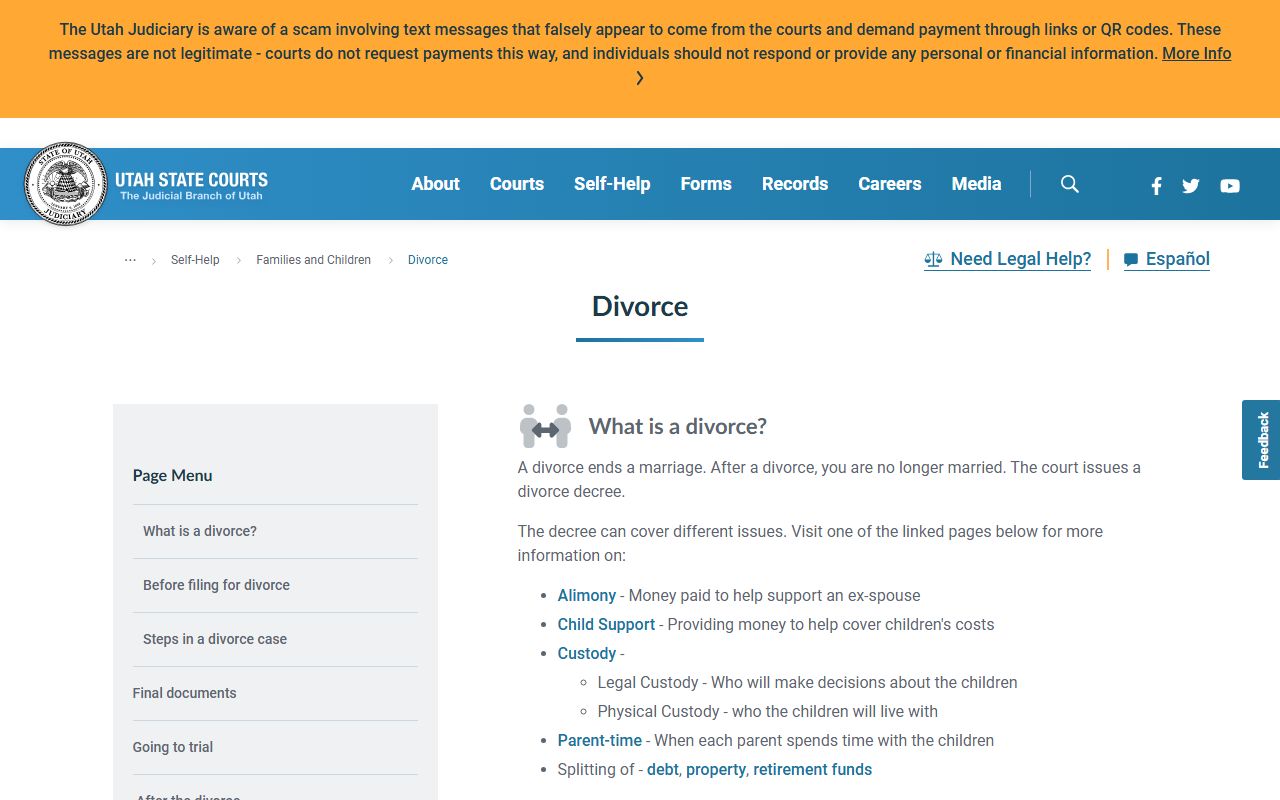Open the Forms menu
The width and height of the screenshot is (1280, 800).
click(706, 184)
